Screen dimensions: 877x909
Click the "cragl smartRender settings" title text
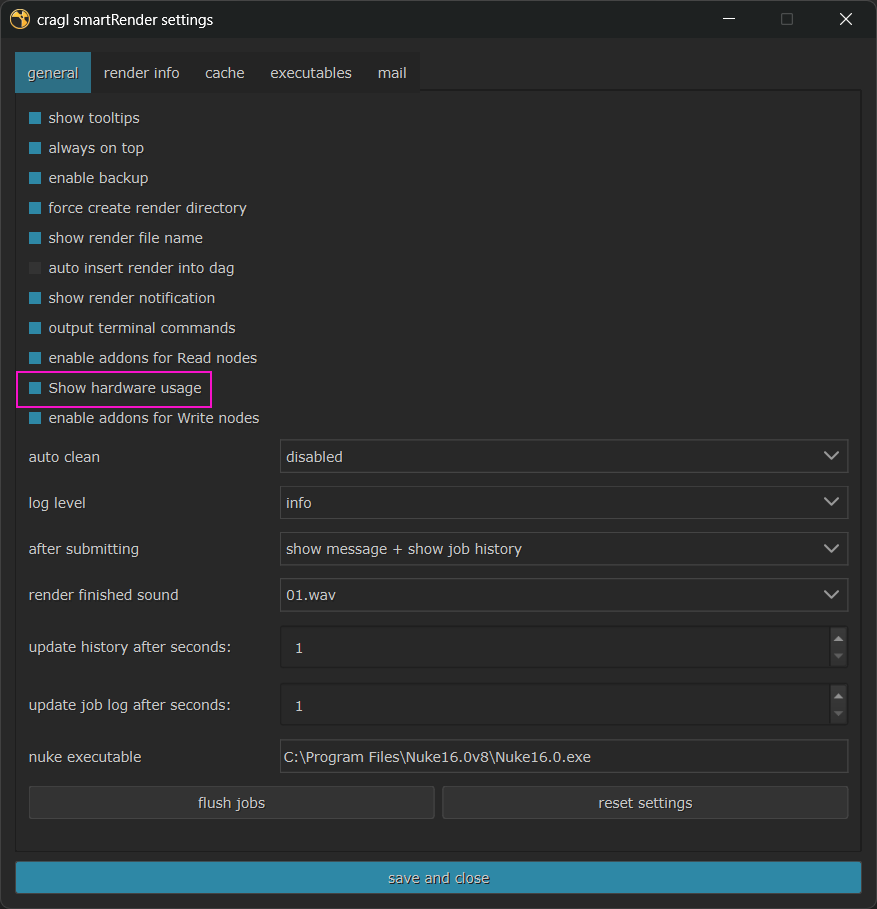coord(125,20)
